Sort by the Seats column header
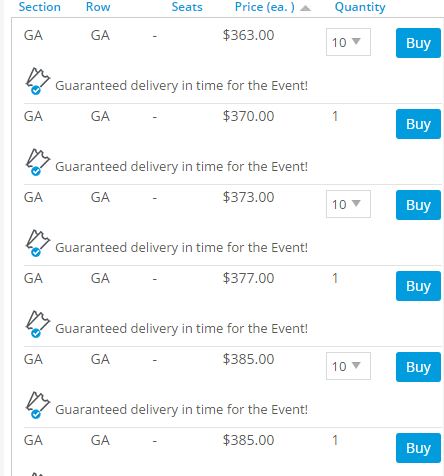The height and width of the screenshot is (476, 444). pos(187,7)
